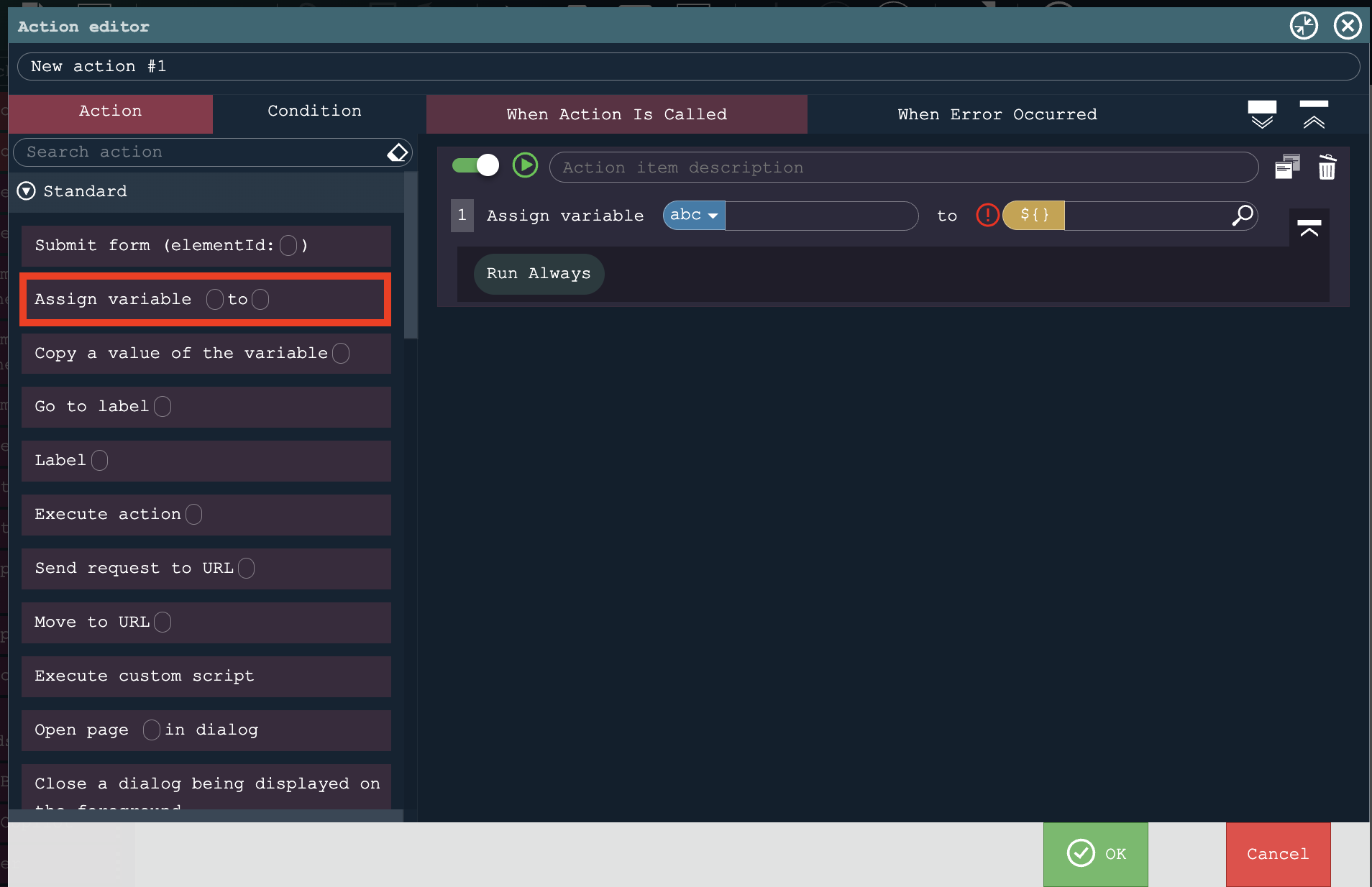Viewport: 1372px width, 887px height.
Task: Click the ${} expression selector
Action: pyautogui.click(x=1033, y=216)
